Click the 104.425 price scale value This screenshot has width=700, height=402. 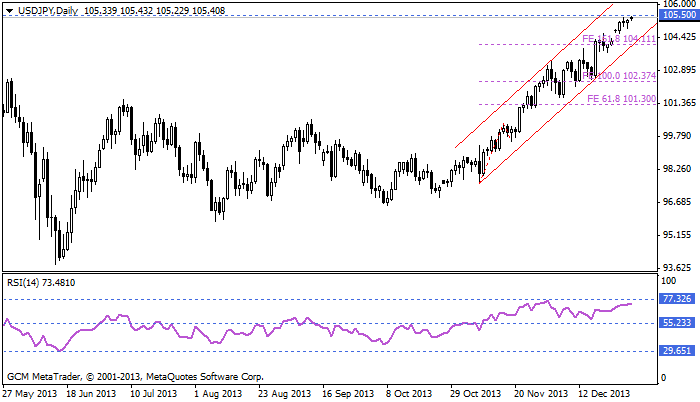(679, 37)
